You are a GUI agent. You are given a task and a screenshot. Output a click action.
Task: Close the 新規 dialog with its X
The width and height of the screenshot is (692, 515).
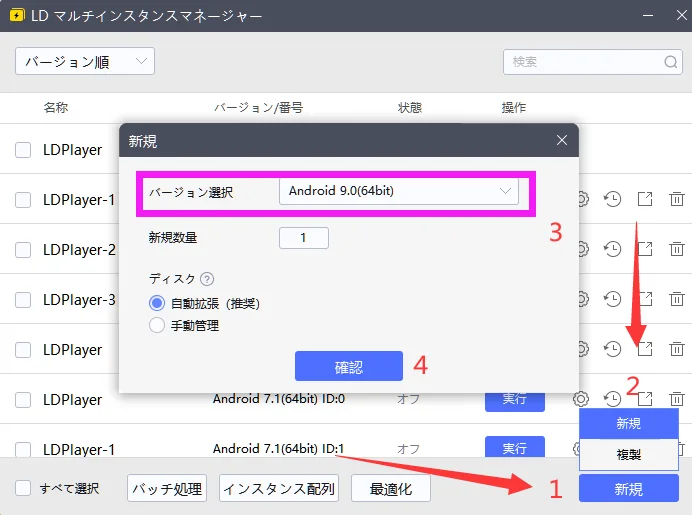(562, 140)
